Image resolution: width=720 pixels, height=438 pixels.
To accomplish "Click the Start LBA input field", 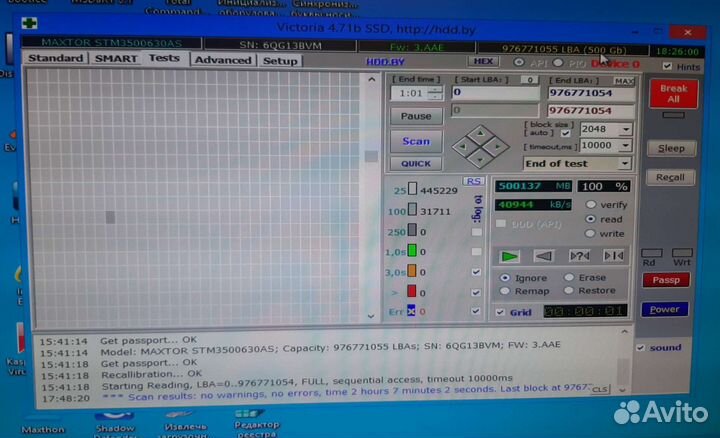I will 495,93.
